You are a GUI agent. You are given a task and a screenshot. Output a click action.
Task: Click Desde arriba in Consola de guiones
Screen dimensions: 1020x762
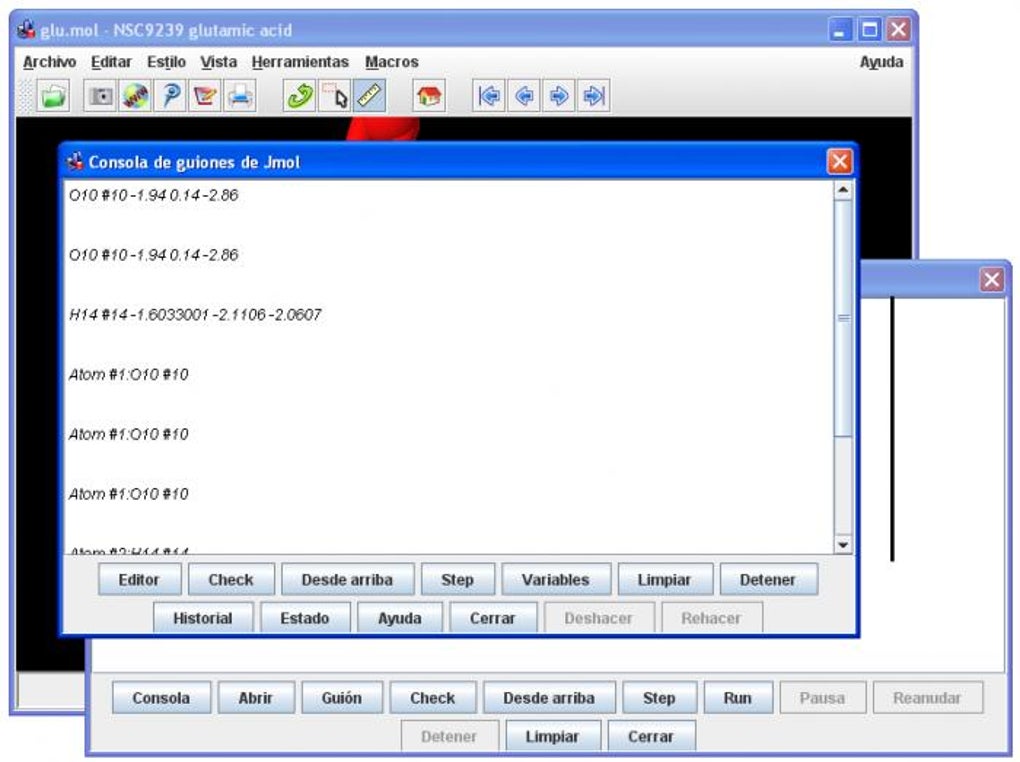click(347, 579)
